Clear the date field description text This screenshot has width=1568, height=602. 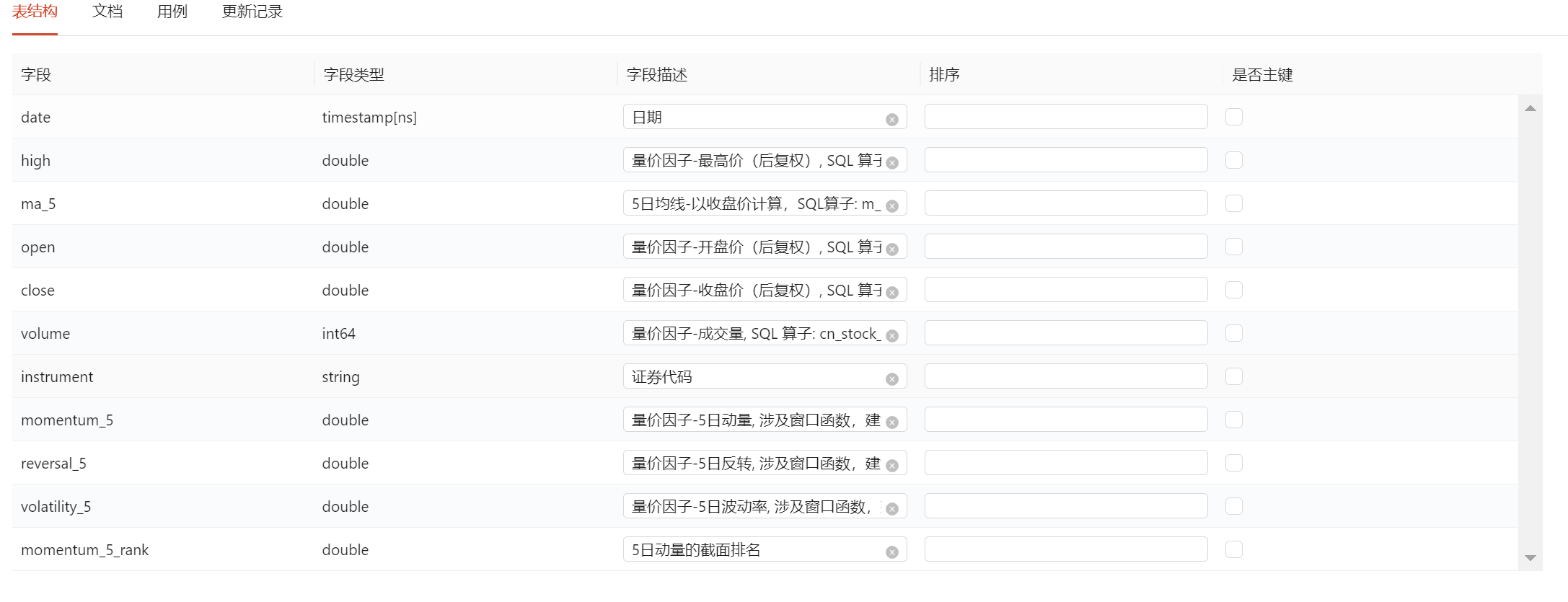point(892,120)
